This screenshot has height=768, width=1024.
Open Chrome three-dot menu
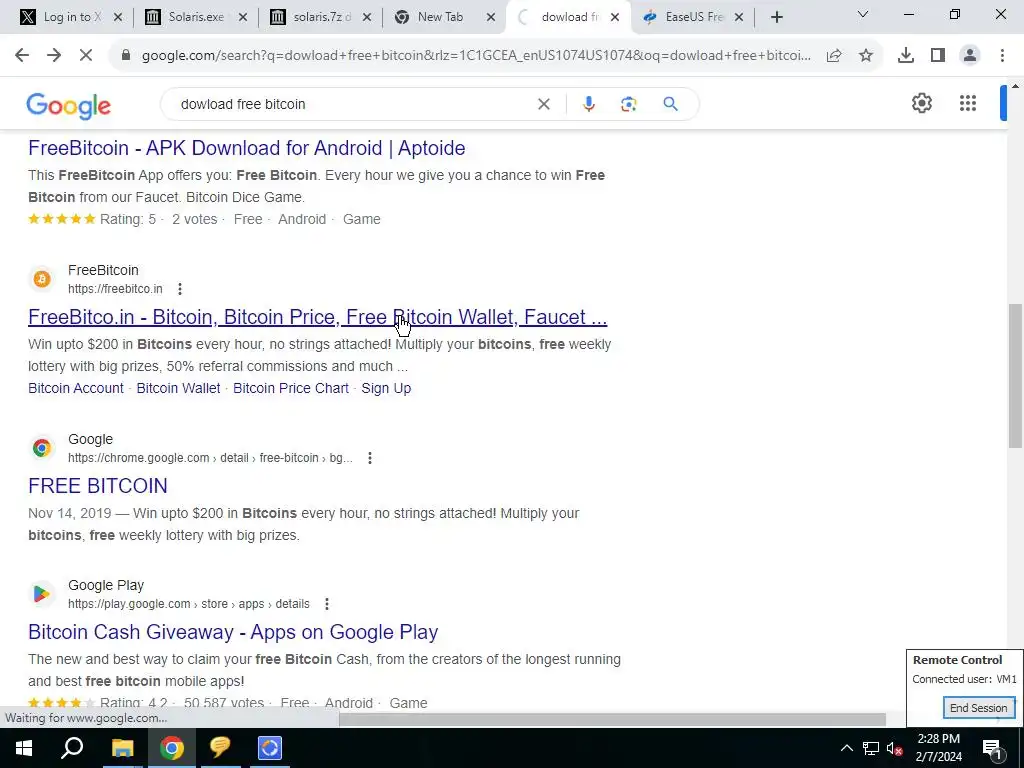(x=1002, y=56)
